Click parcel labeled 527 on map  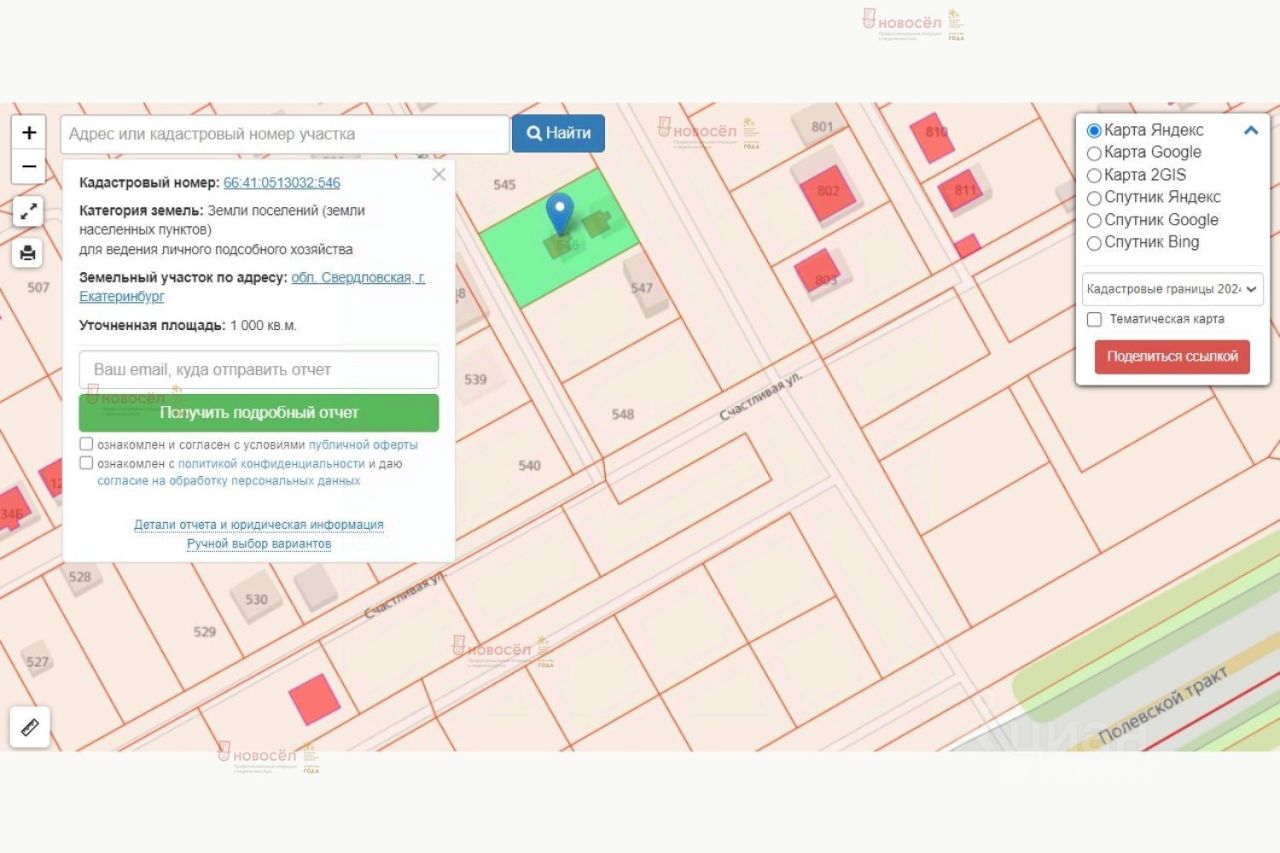click(x=38, y=662)
